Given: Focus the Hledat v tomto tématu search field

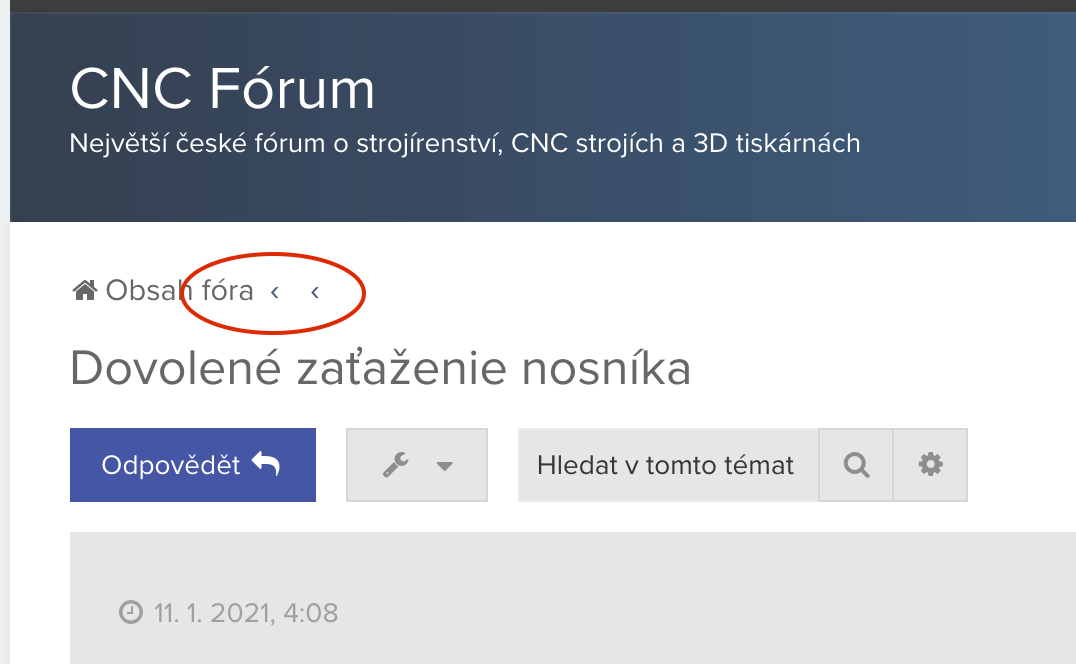Looking at the screenshot, I should (667, 465).
